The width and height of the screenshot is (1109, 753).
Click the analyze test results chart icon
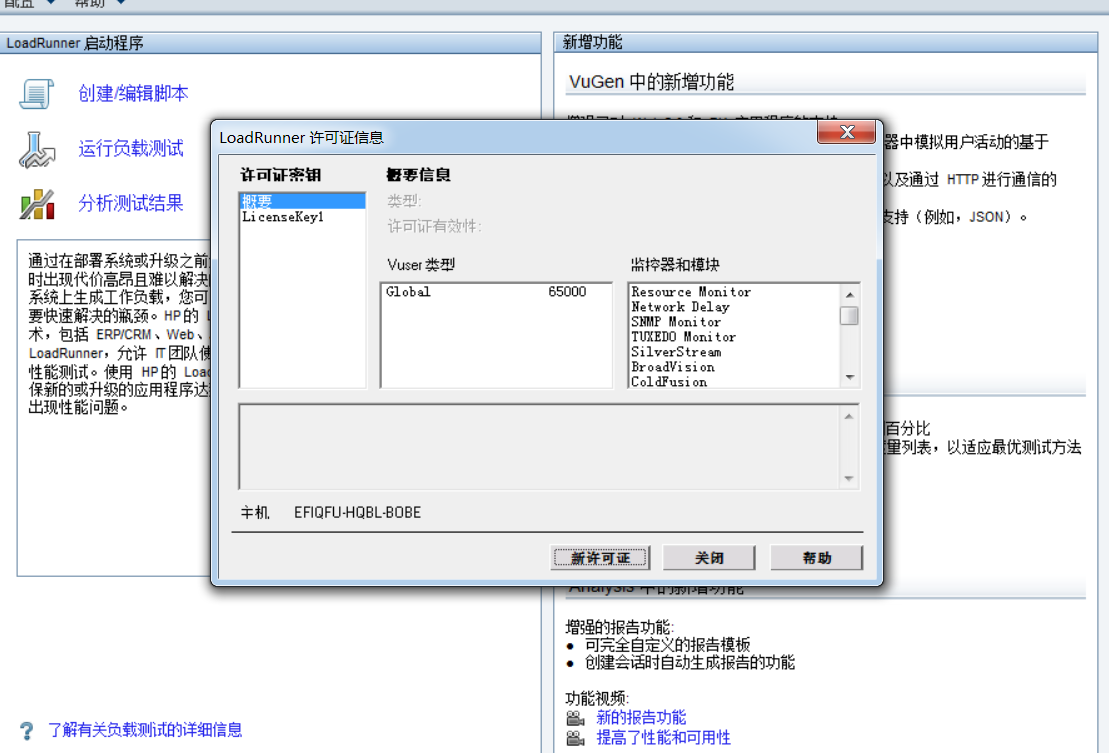37,203
